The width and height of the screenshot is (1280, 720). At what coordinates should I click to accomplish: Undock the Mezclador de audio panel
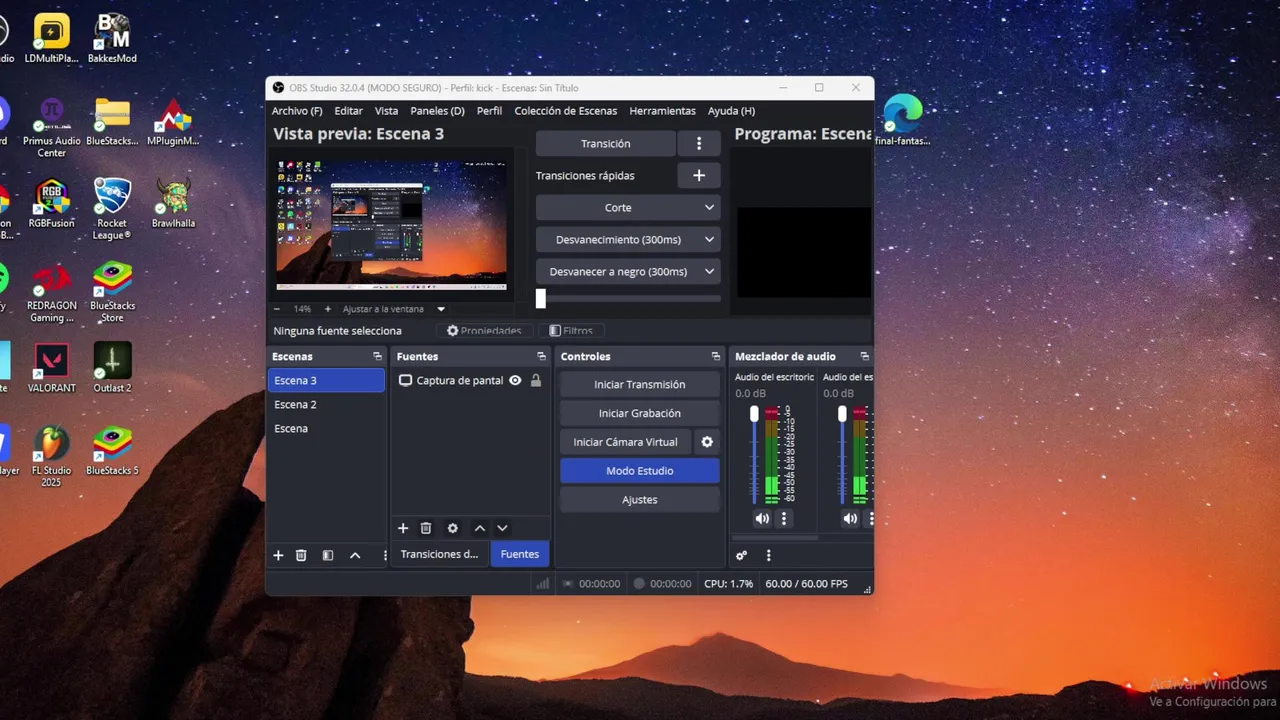pos(864,356)
